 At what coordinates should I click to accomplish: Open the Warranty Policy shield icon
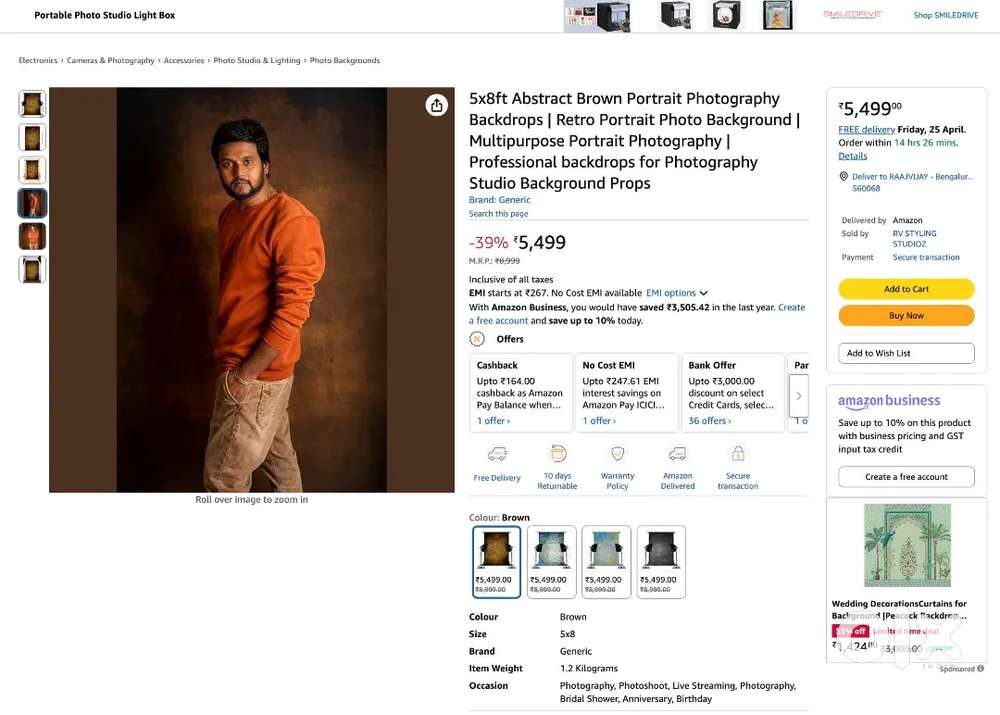click(618, 454)
